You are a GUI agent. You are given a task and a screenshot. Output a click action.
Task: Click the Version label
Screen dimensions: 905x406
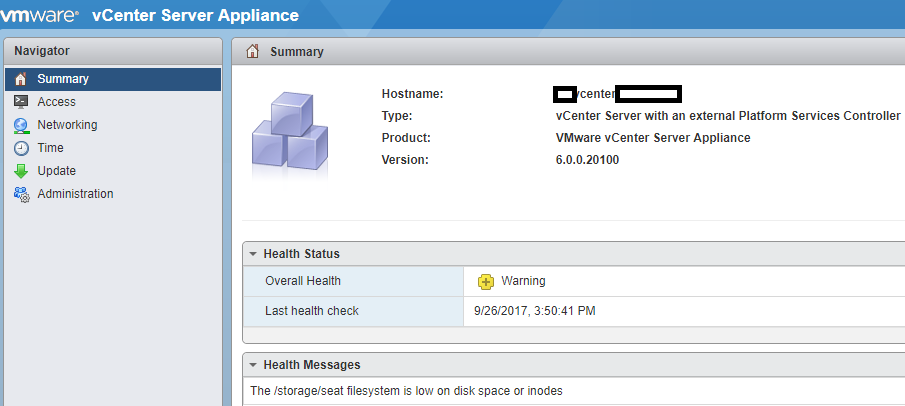click(405, 160)
